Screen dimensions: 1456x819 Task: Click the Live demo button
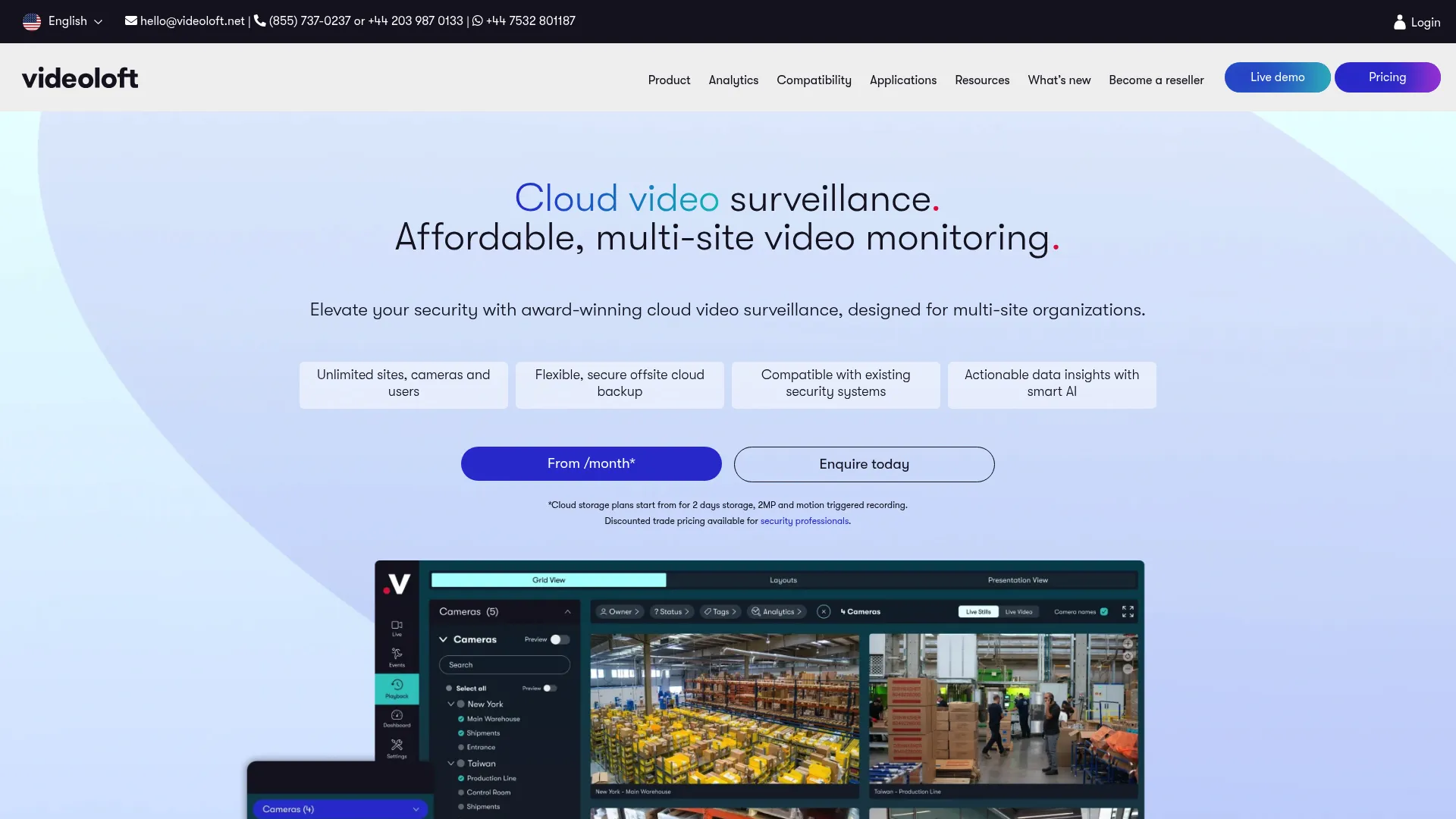pos(1278,77)
